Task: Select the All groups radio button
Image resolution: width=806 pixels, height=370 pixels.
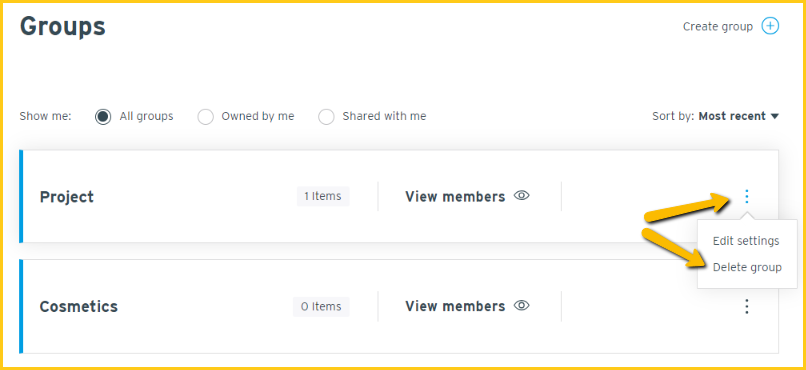Action: (x=103, y=117)
